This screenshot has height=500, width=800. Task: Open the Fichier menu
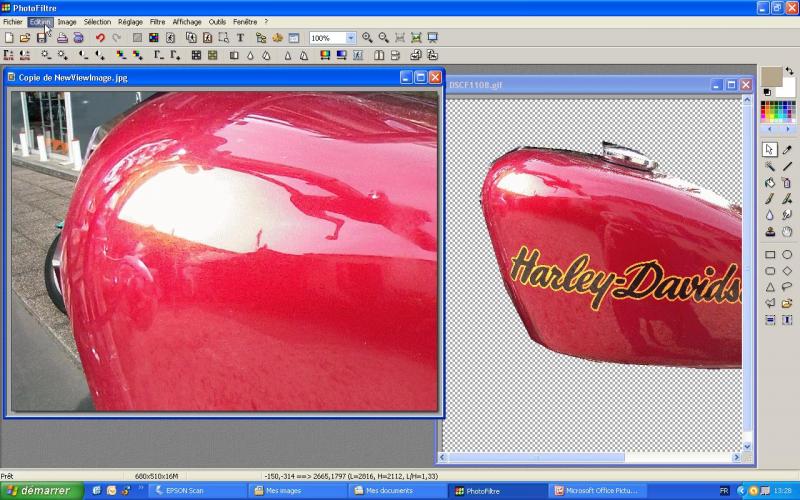point(13,22)
